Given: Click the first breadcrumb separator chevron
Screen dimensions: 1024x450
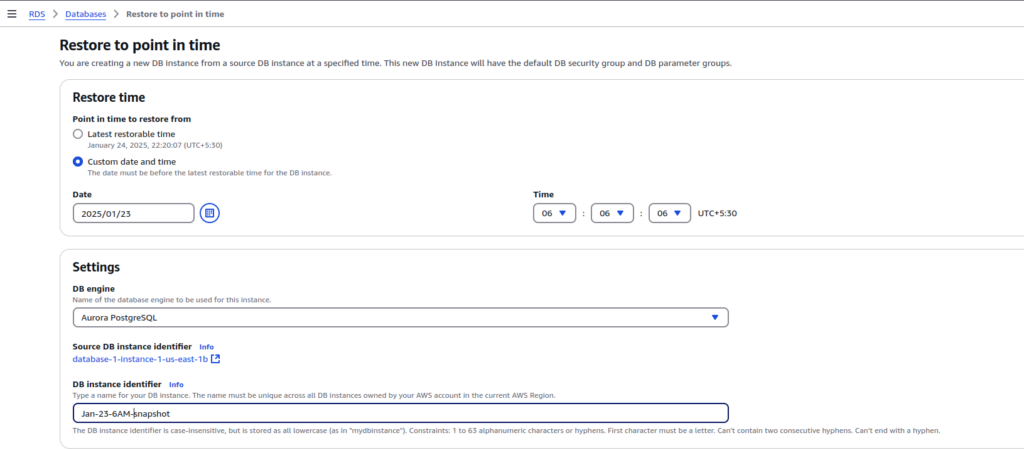Looking at the screenshot, I should tap(54, 13).
